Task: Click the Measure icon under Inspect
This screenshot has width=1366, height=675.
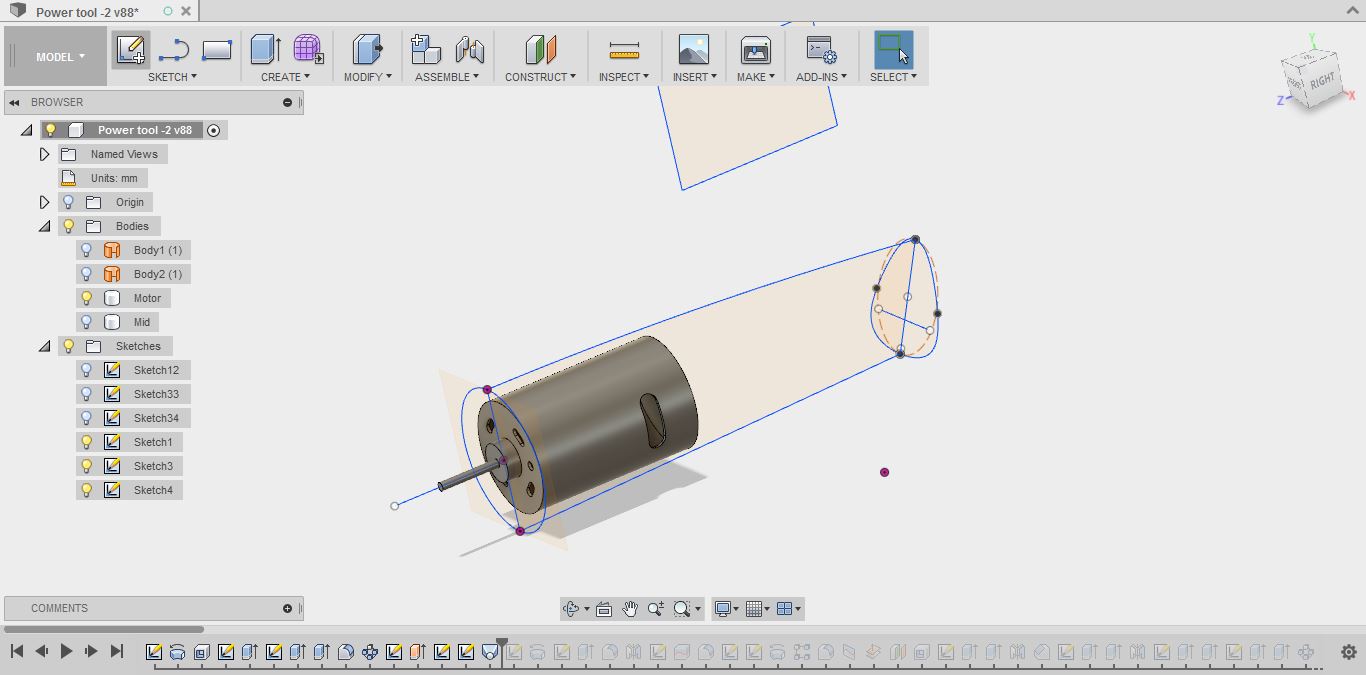Action: [623, 50]
